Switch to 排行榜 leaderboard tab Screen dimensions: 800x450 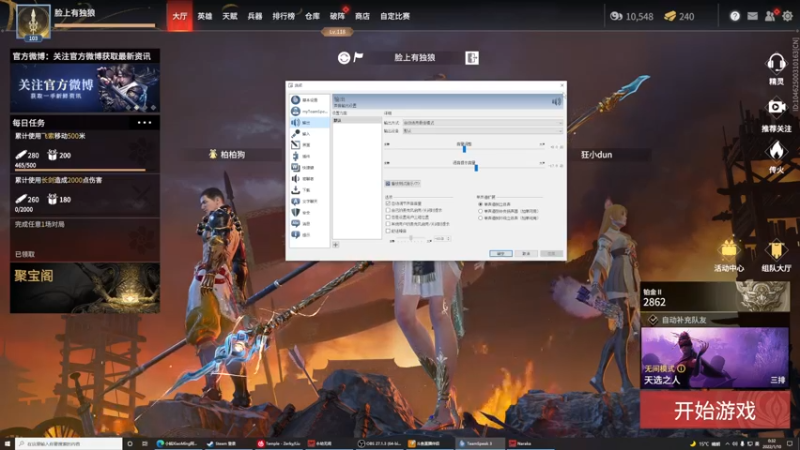[284, 16]
